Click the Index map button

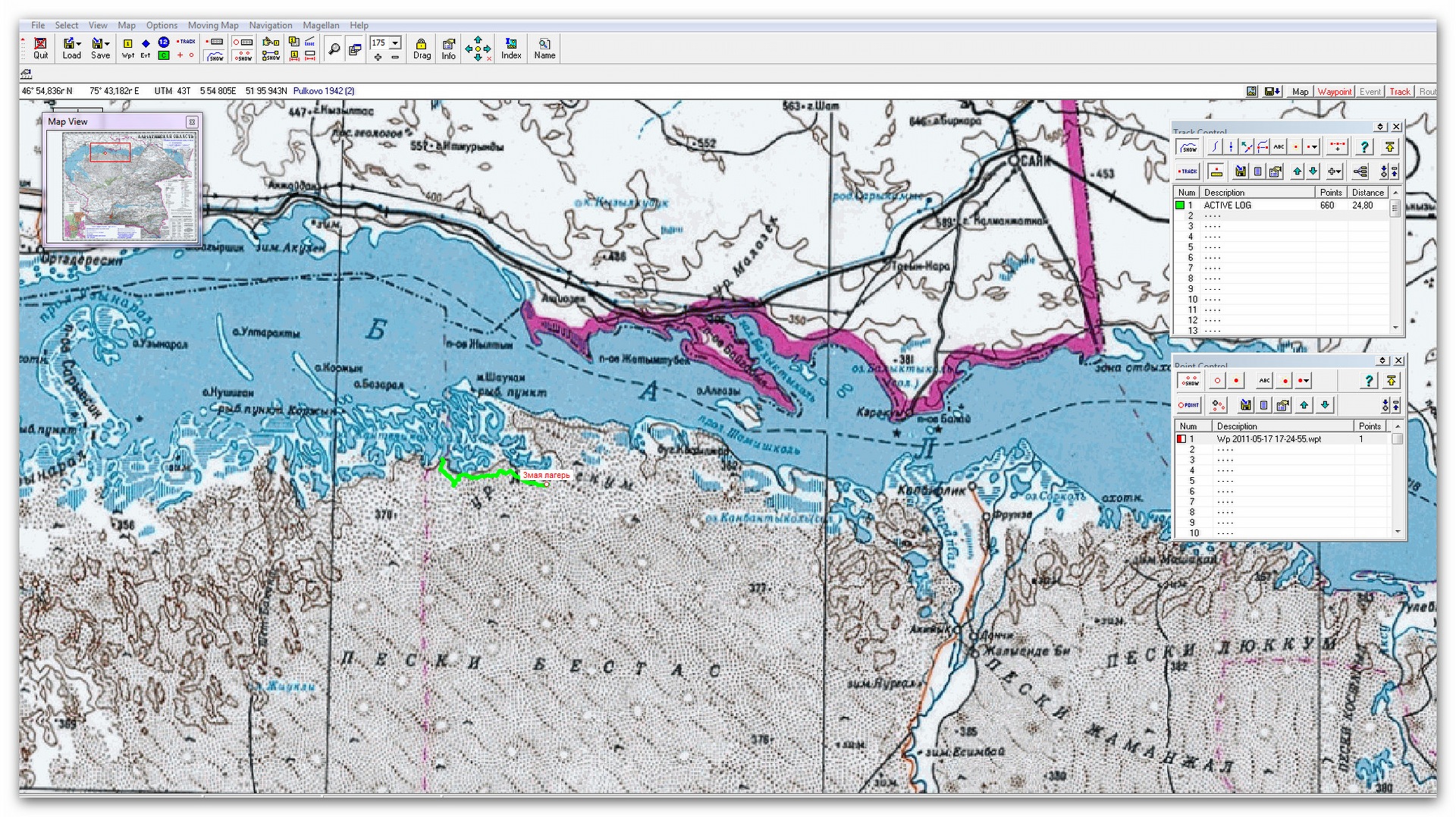tap(511, 49)
